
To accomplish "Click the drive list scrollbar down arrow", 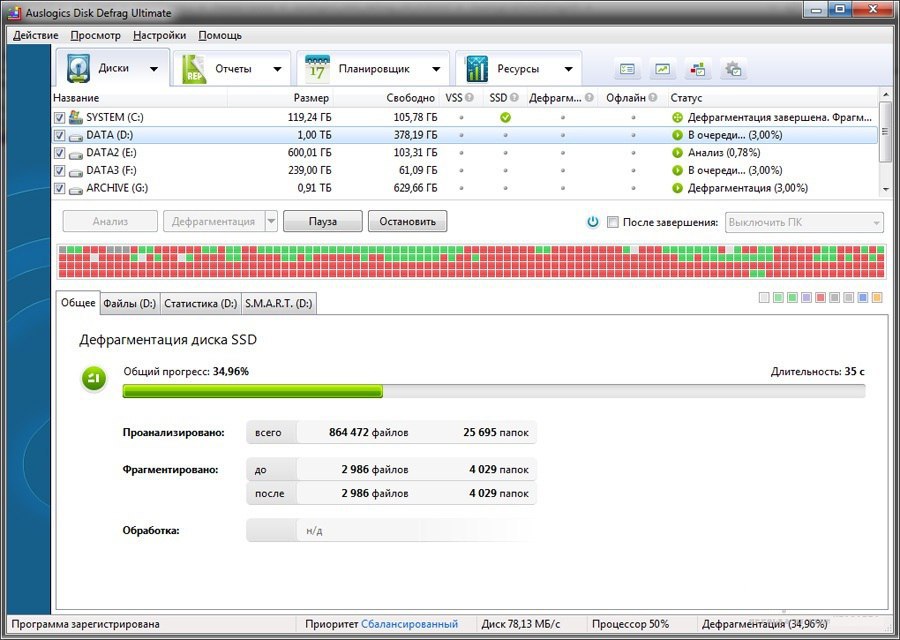I will [885, 189].
